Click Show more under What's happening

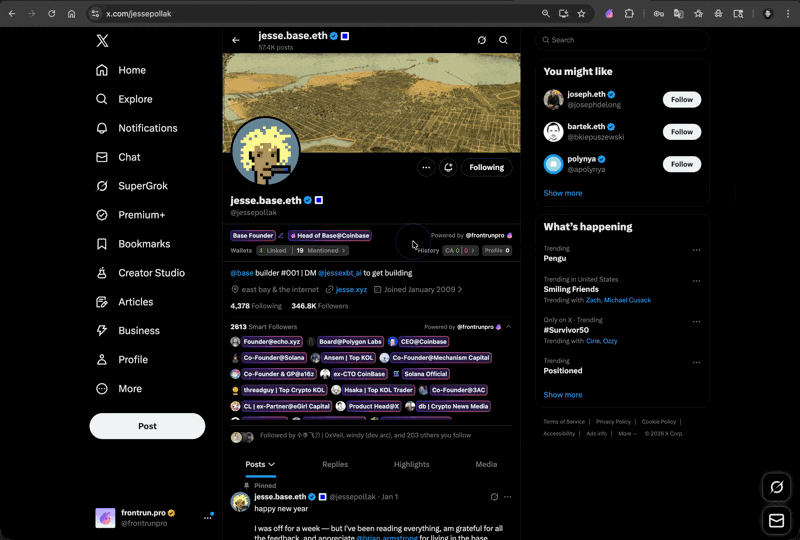coord(562,395)
